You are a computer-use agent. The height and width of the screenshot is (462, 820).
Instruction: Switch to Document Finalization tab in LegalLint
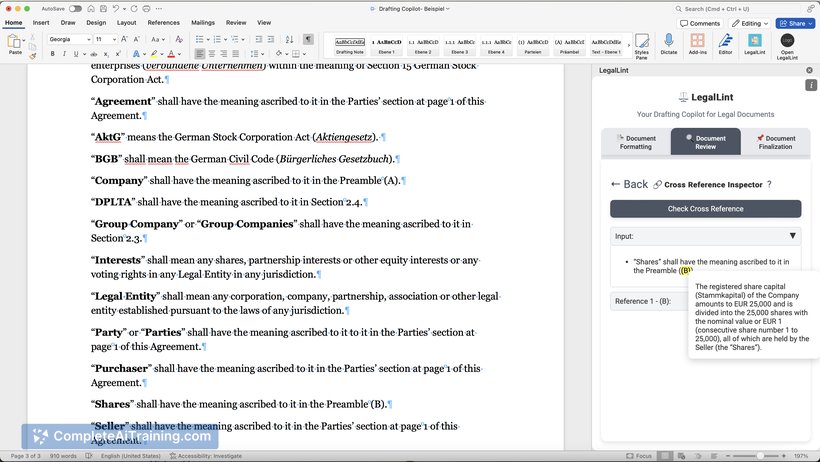pos(776,142)
